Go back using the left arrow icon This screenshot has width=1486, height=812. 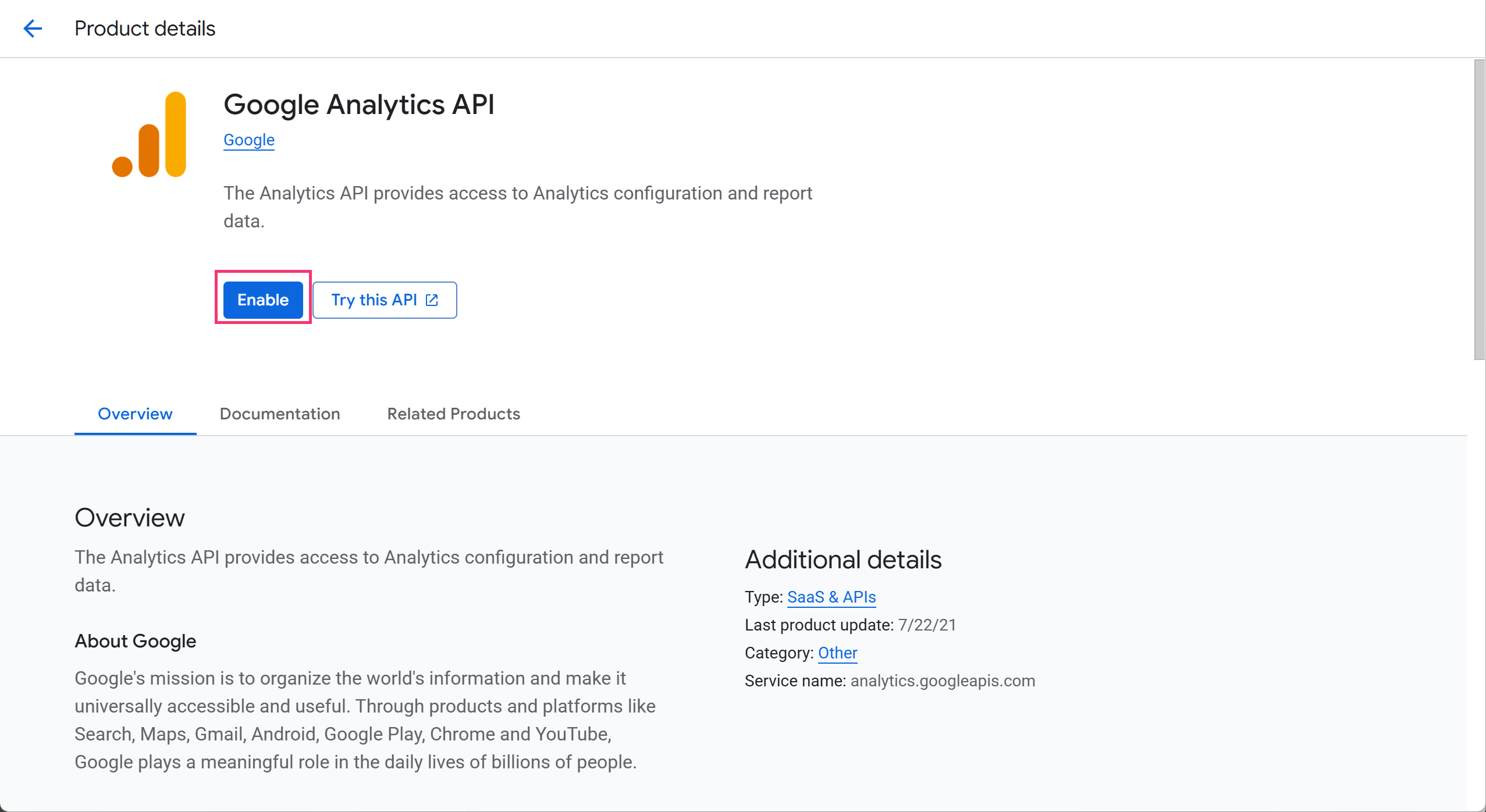click(33, 29)
